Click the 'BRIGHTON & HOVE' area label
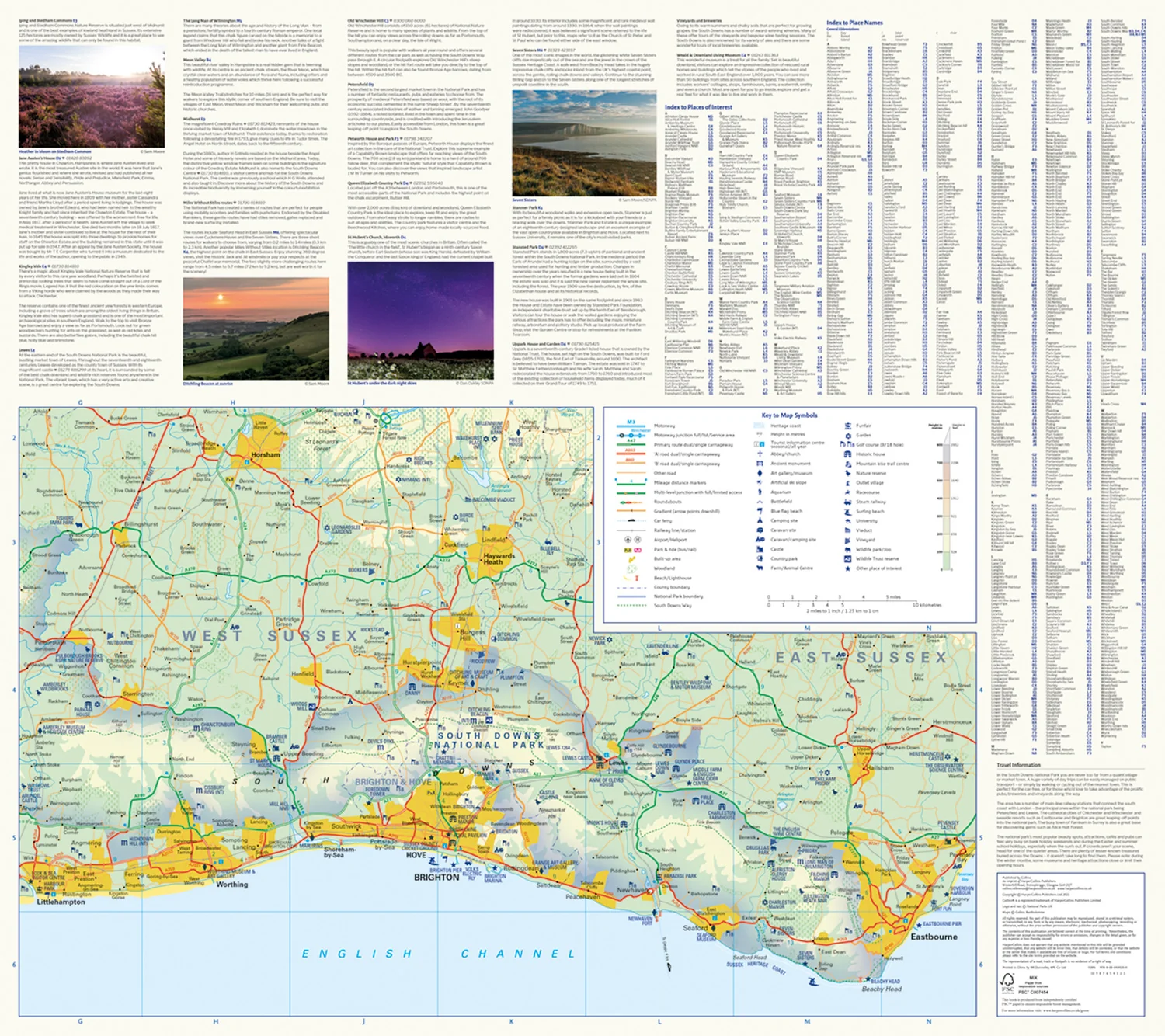The image size is (1165, 1036). coord(393,782)
